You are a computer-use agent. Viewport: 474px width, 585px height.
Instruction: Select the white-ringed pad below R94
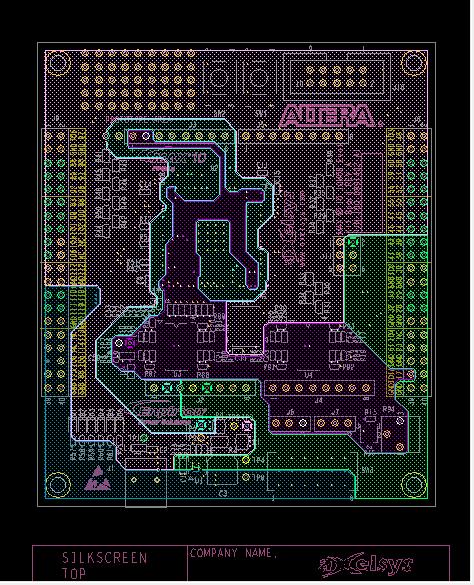pos(400,421)
